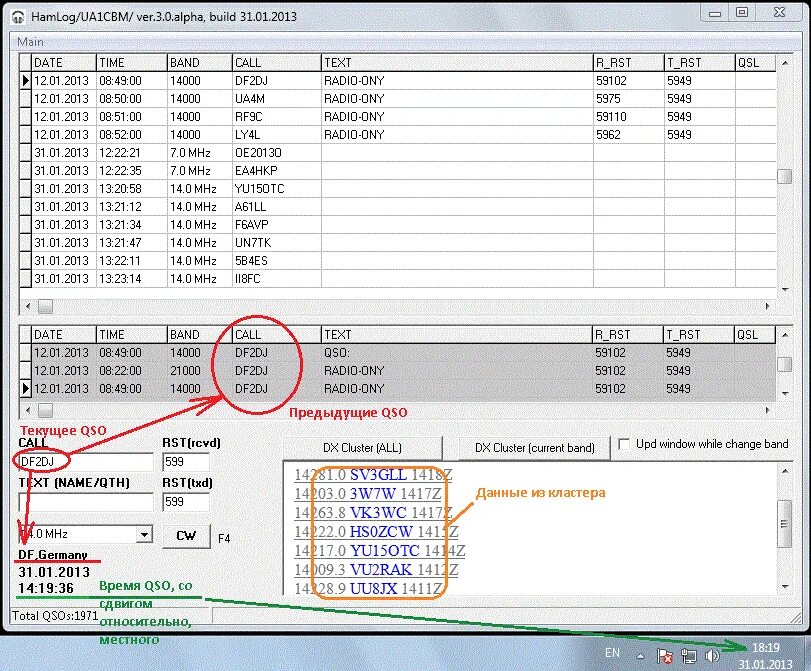Select 5B4ES call row

click(x=251, y=261)
